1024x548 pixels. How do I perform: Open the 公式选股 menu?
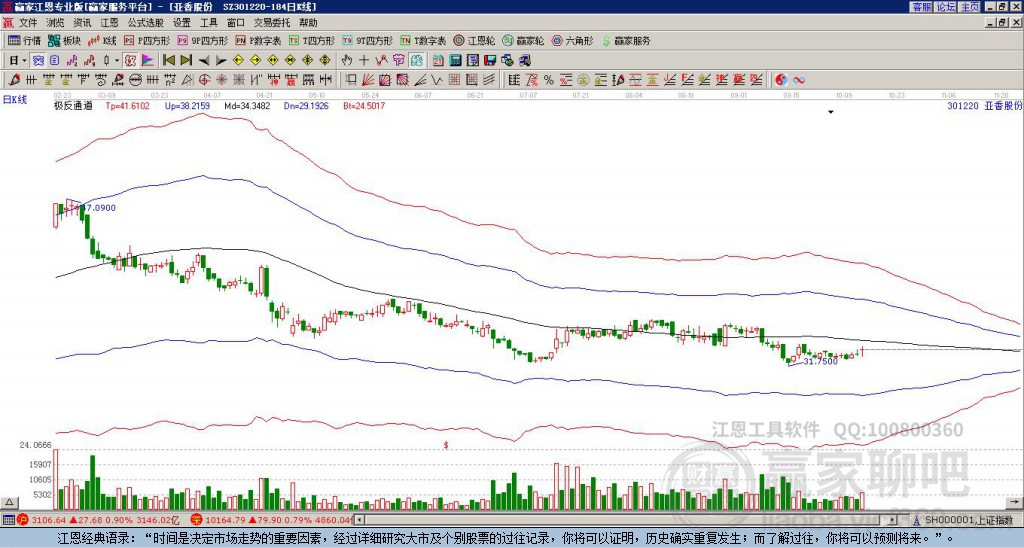(146, 23)
